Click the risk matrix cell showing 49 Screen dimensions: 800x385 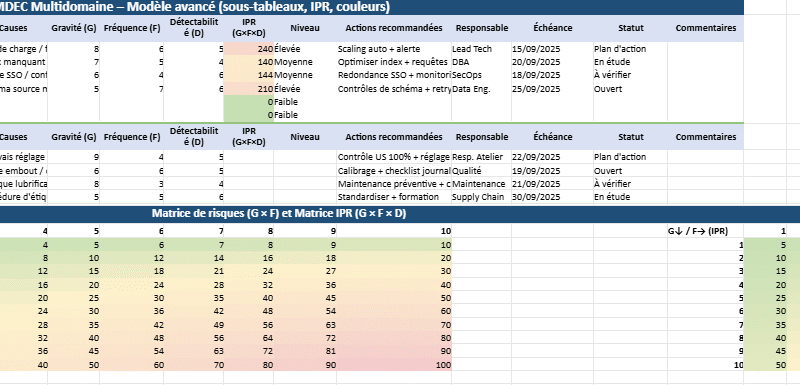click(194, 325)
